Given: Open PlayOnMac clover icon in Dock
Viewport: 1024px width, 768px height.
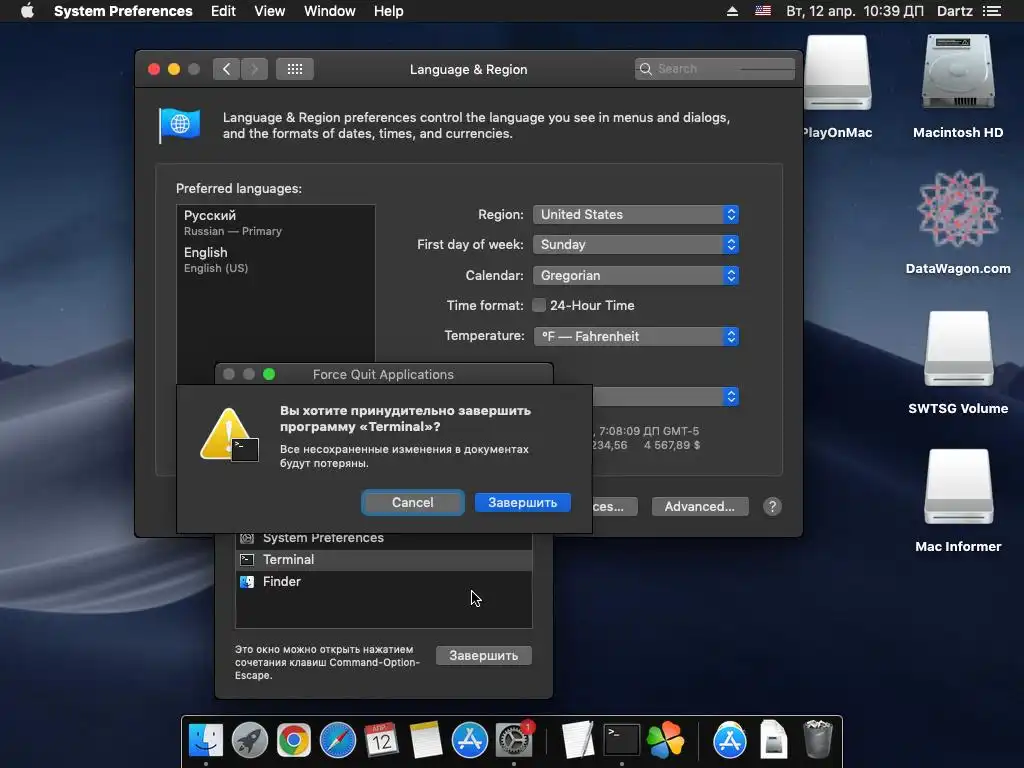Looking at the screenshot, I should pyautogui.click(x=665, y=740).
